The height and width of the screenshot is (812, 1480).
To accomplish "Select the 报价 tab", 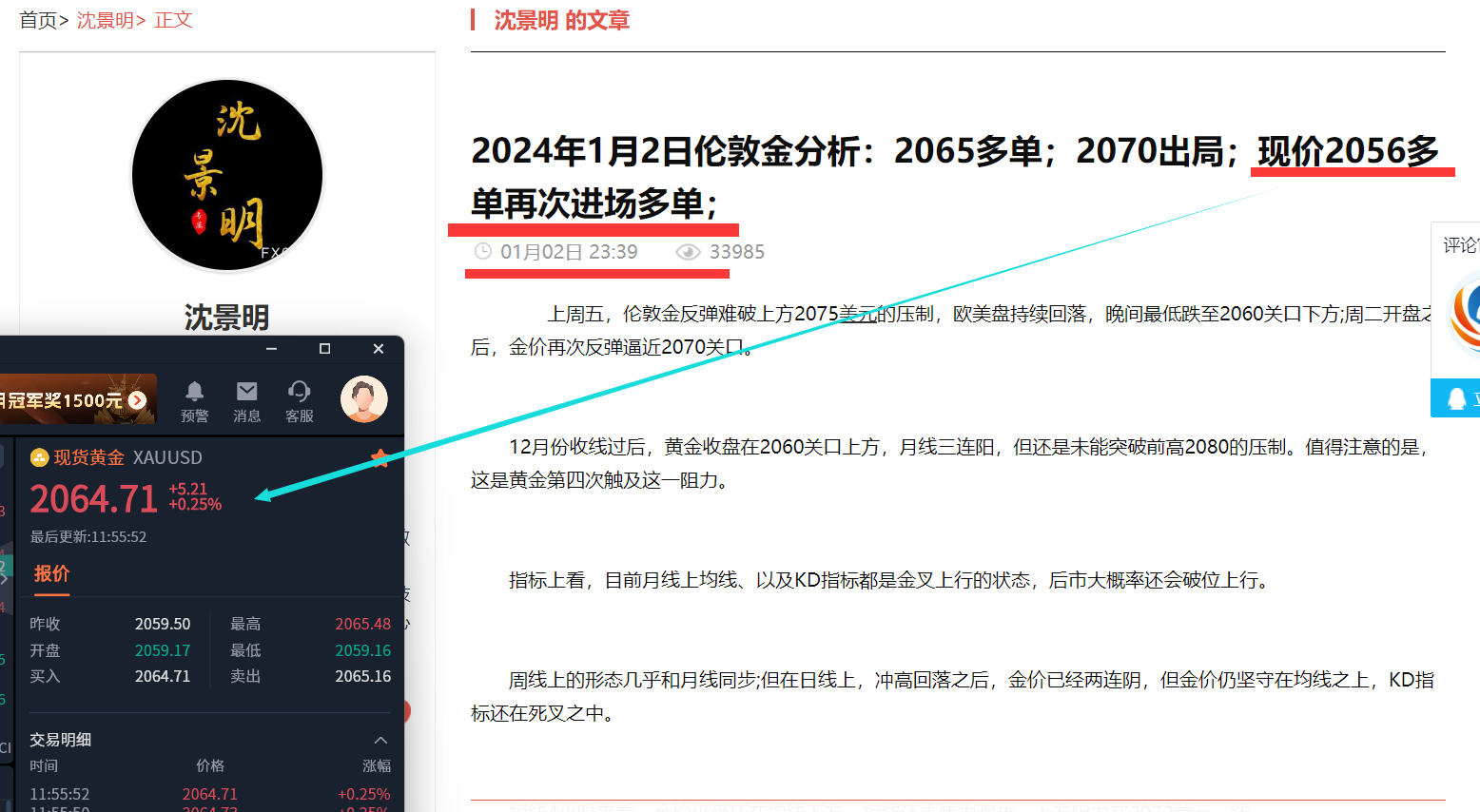I will pyautogui.click(x=51, y=573).
